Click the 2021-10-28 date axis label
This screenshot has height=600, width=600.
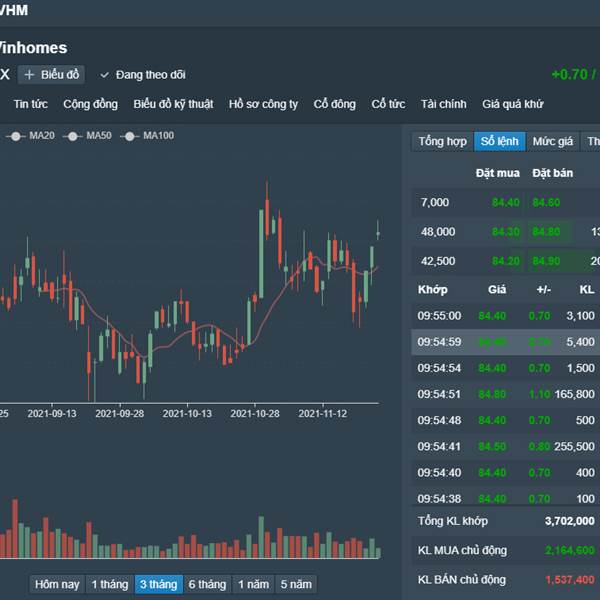255,414
